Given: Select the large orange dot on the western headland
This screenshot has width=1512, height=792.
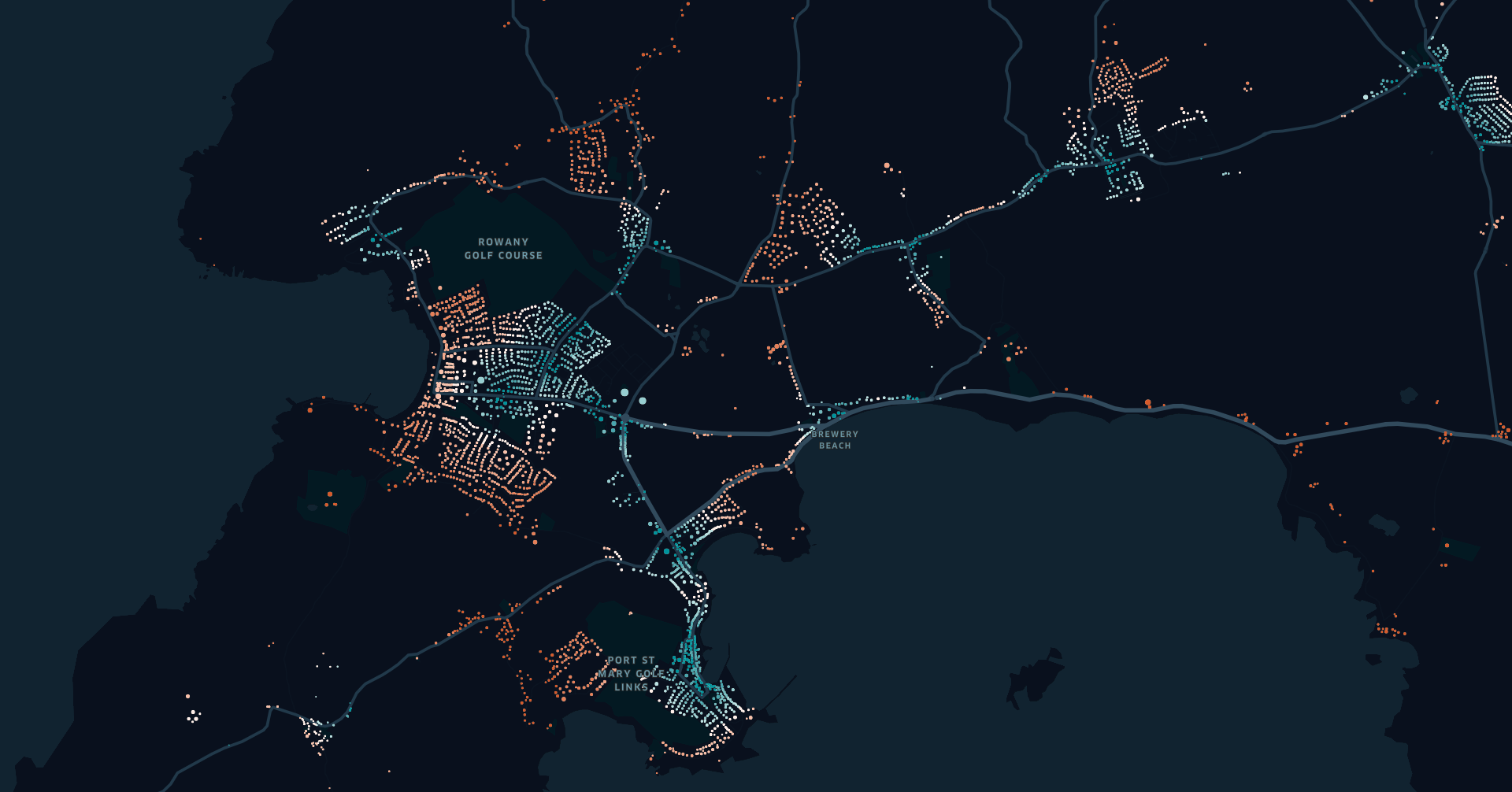Looking at the screenshot, I should point(310,409).
